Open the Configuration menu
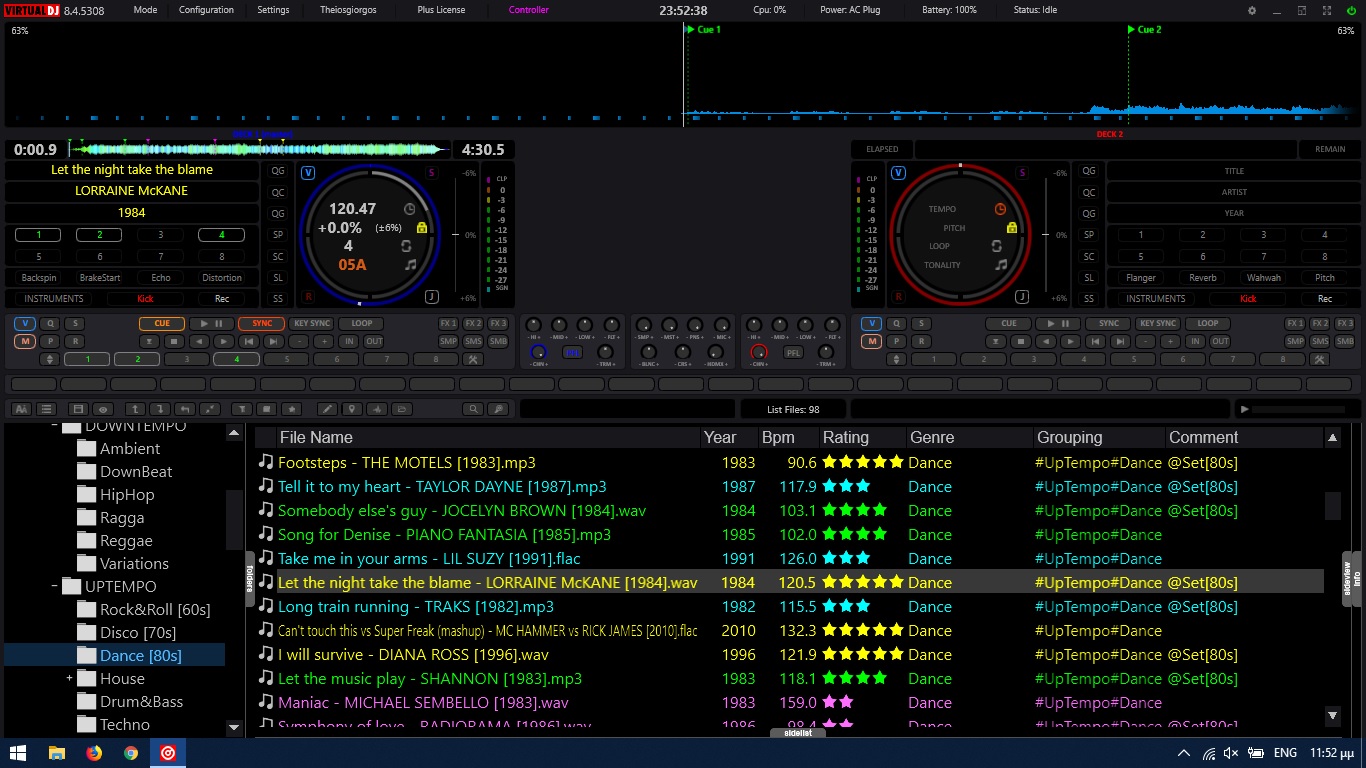The image size is (1366, 768). click(x=206, y=10)
